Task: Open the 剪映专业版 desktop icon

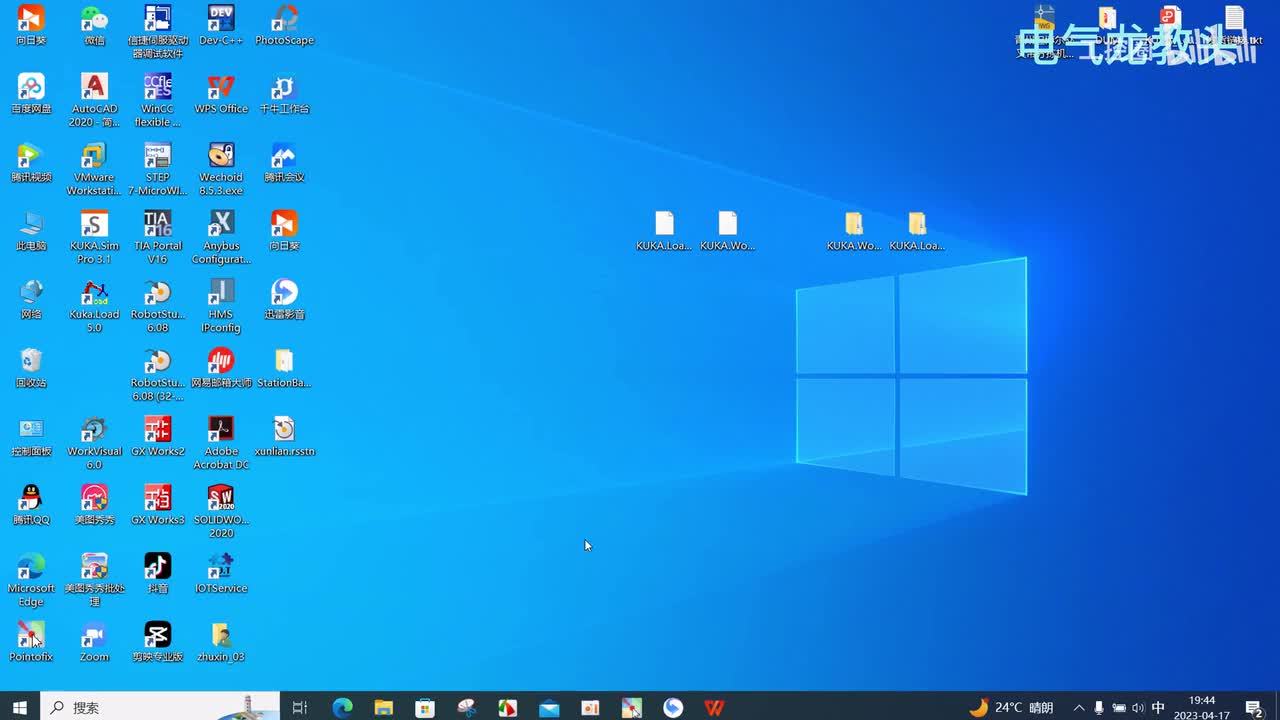Action: (157, 642)
